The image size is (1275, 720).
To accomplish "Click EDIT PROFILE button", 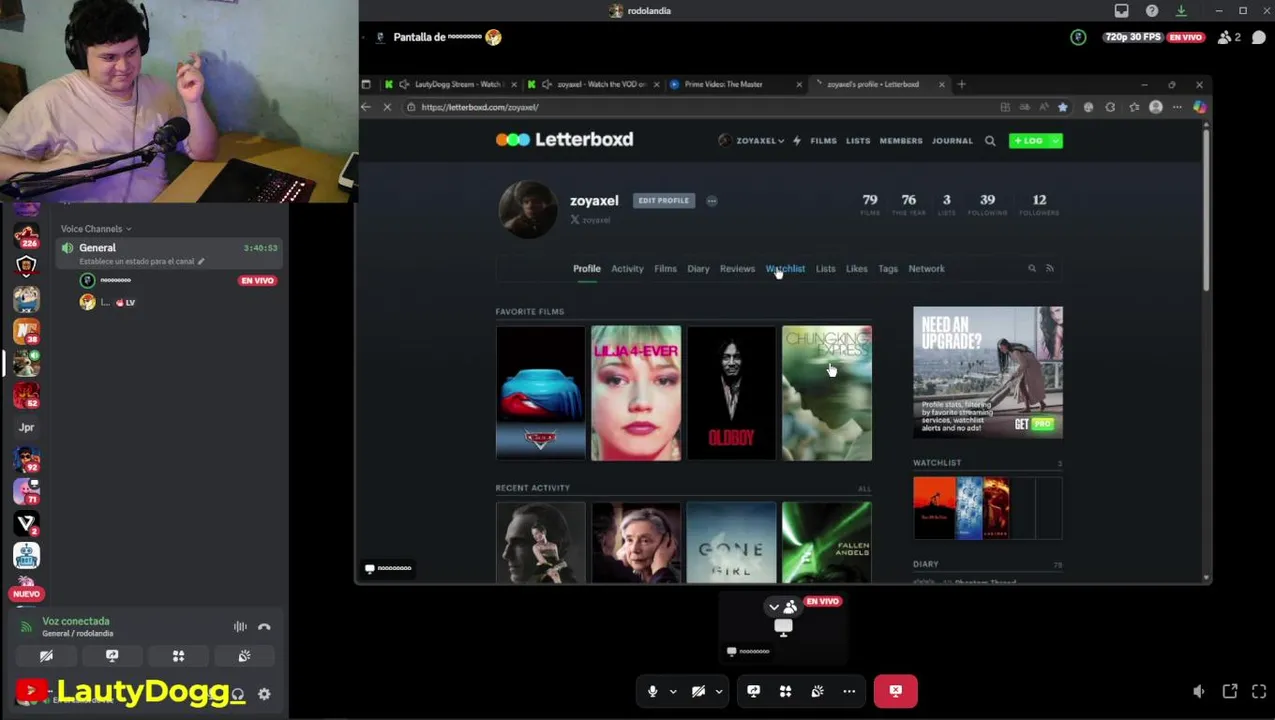I will [x=664, y=201].
